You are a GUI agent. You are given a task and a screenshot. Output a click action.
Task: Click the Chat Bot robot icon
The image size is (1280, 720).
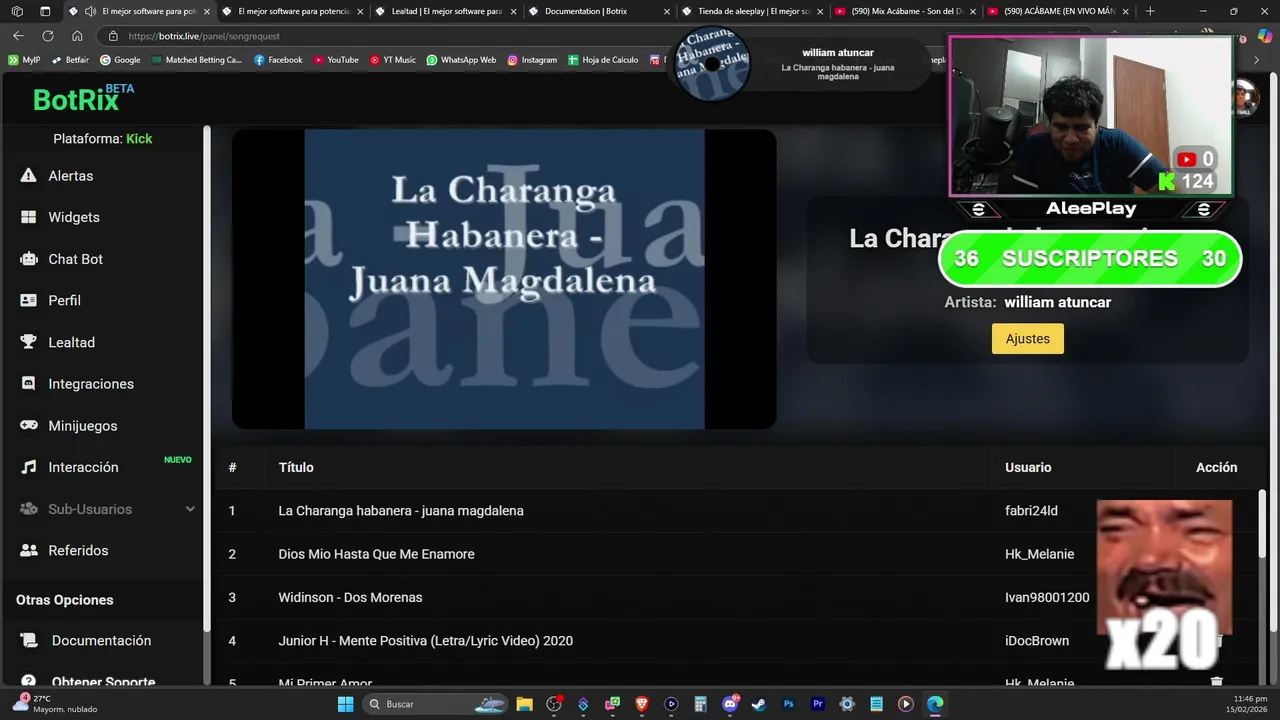(x=29, y=259)
